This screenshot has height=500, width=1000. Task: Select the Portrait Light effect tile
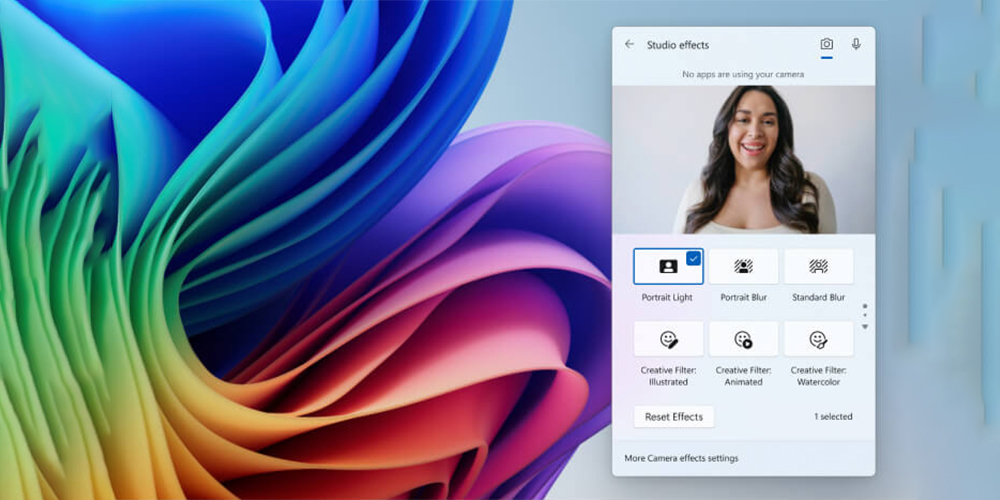click(x=668, y=266)
